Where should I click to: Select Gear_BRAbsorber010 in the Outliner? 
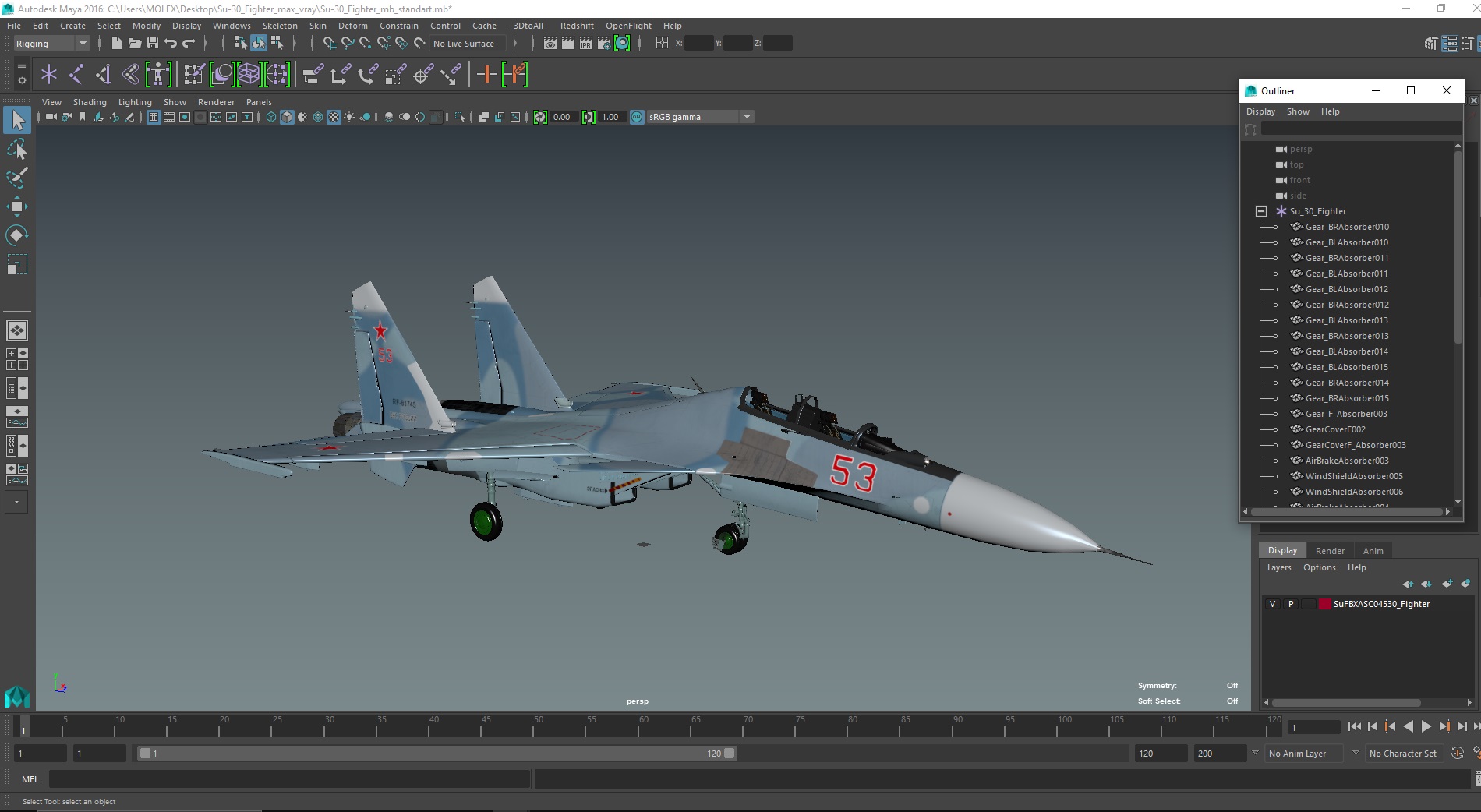[x=1347, y=227]
